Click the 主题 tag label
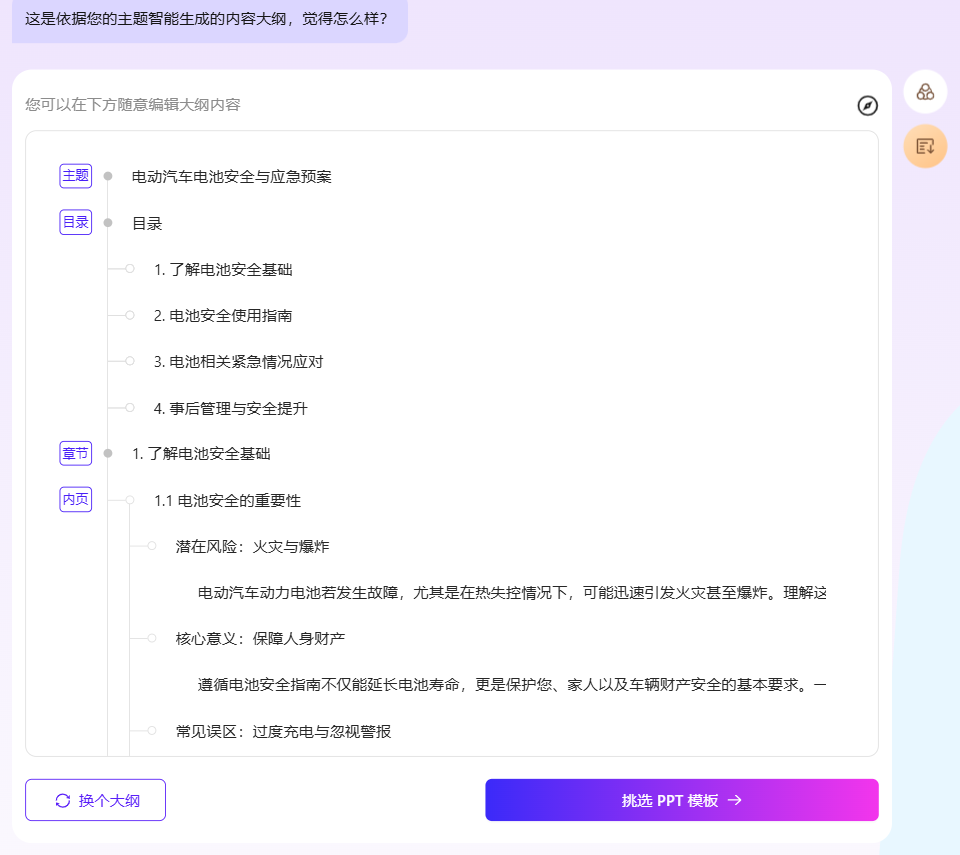 point(76,176)
